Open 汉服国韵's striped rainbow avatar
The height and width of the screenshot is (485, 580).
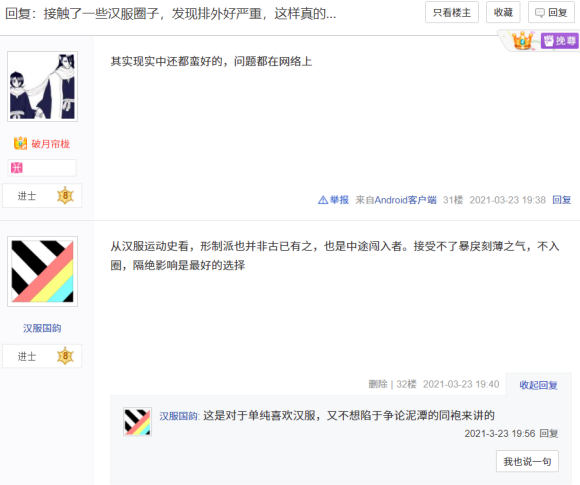42,271
